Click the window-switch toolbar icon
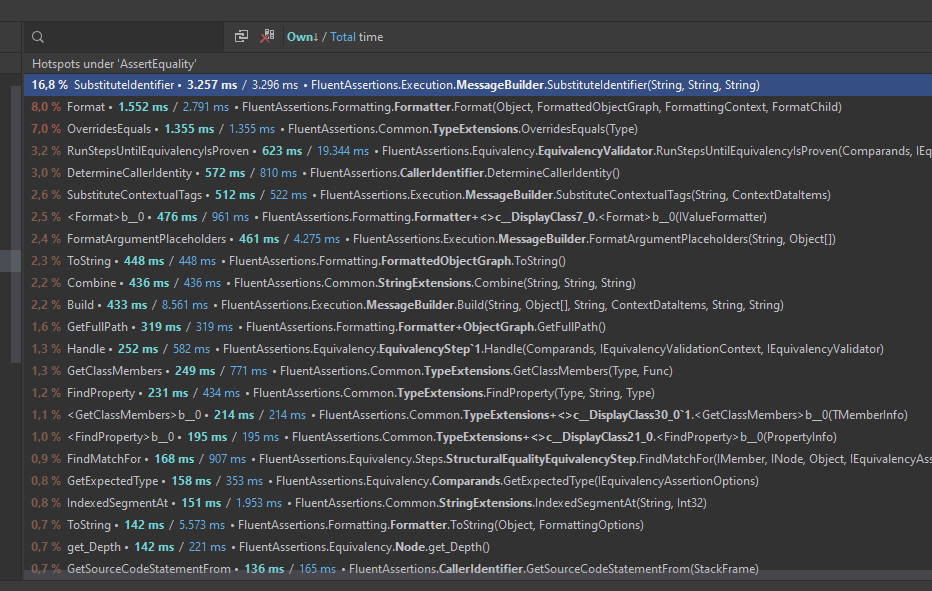The width and height of the screenshot is (932, 591). (241, 36)
